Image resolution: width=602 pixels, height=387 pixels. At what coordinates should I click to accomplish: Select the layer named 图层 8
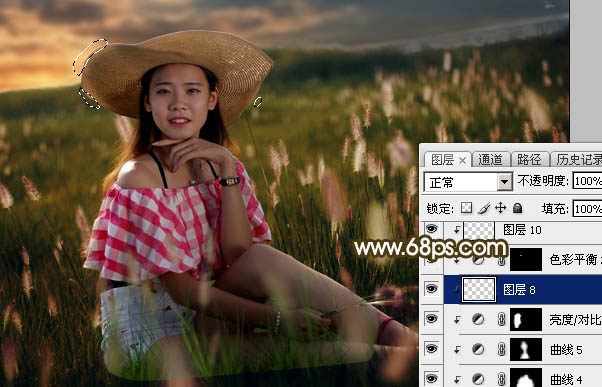click(519, 289)
